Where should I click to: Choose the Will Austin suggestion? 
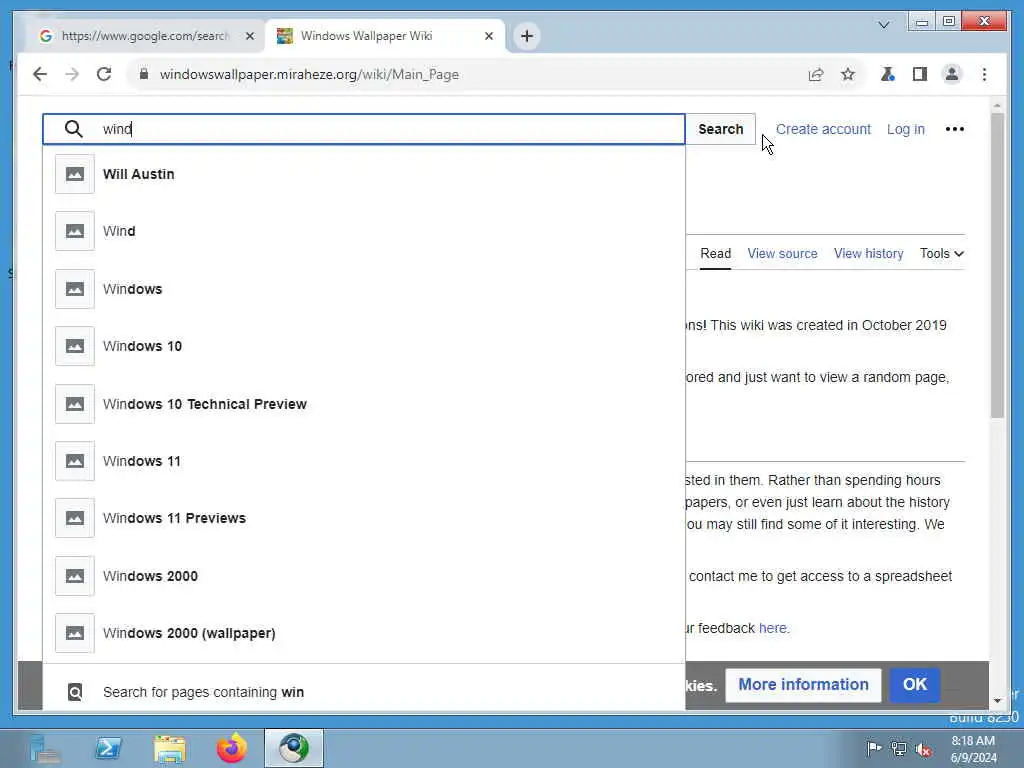pos(364,174)
